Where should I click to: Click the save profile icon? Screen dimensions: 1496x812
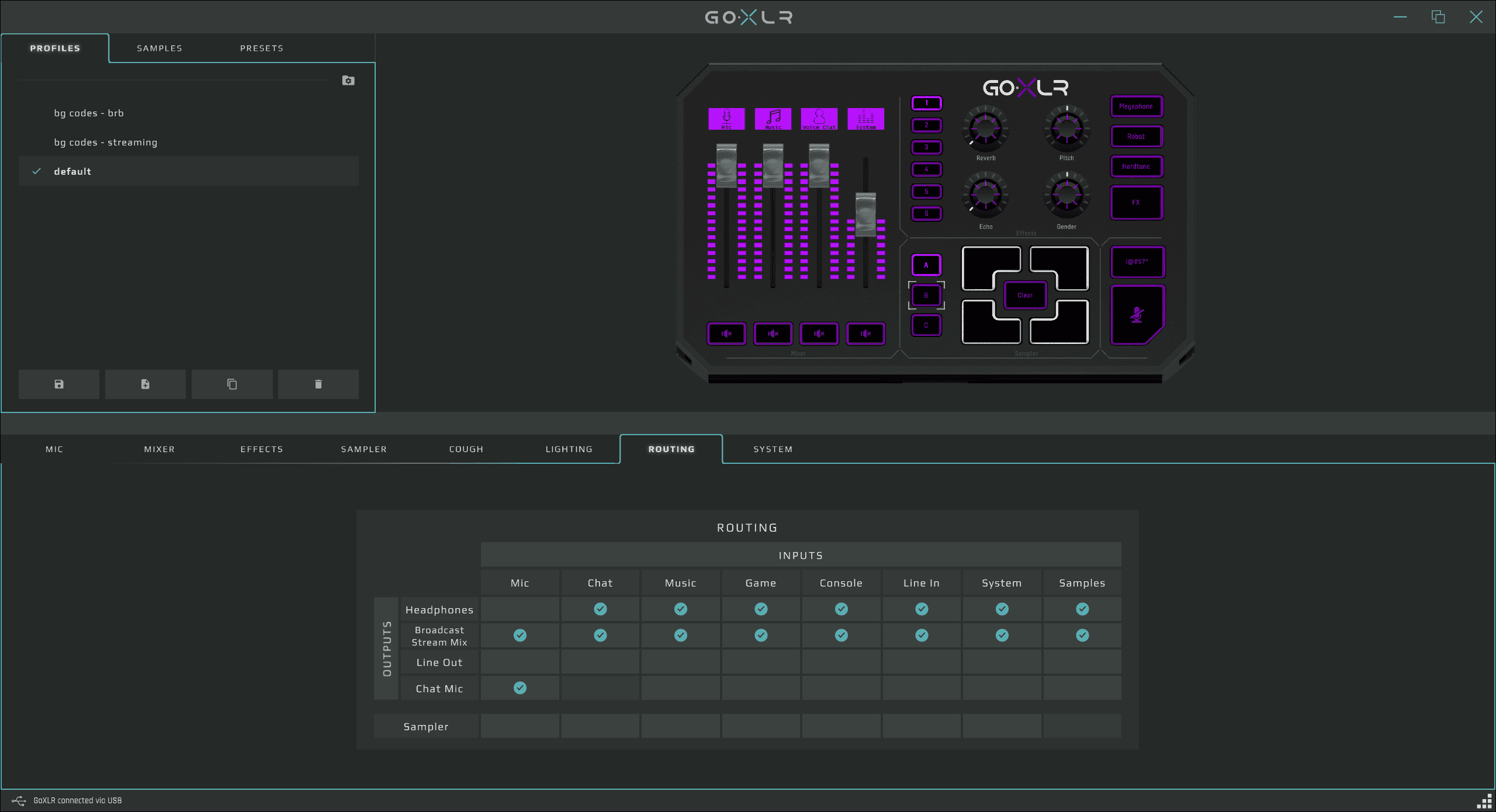pos(58,384)
